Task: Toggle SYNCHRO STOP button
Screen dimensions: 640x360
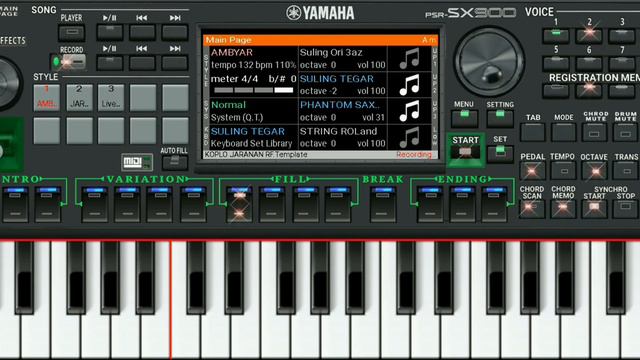Action: (x=625, y=208)
